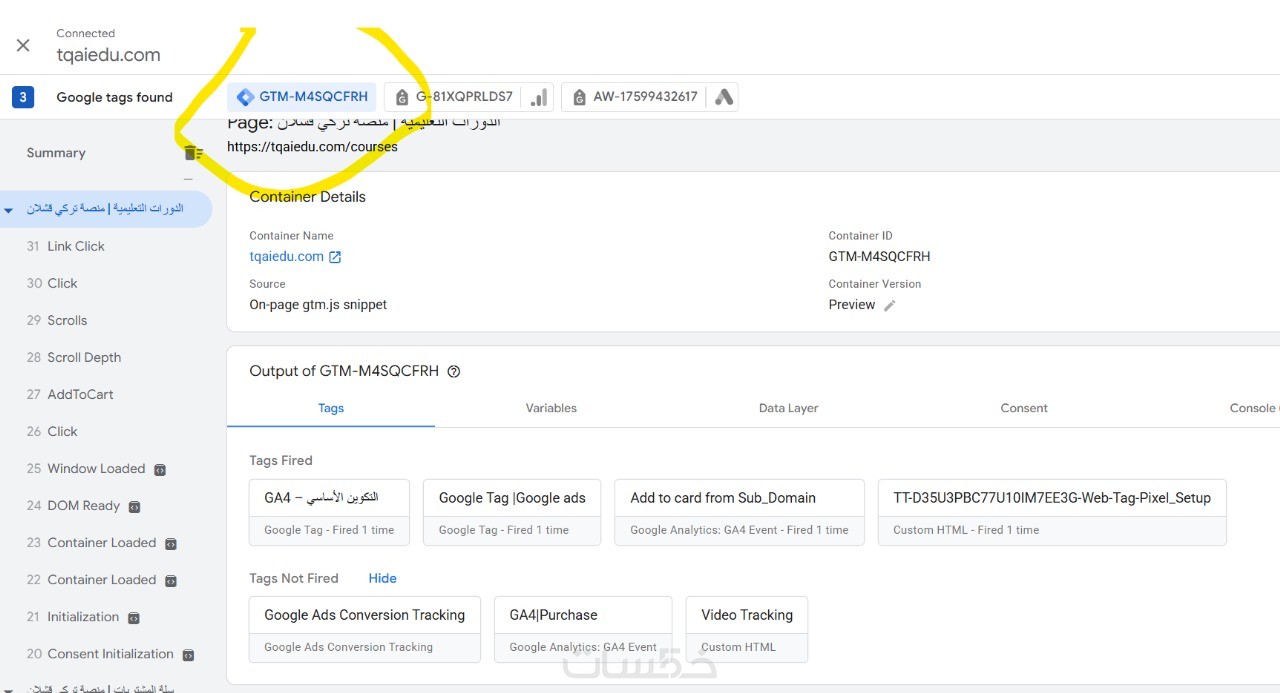Select the G-81XQPRLDS7 Google tag chip
The image size is (1280, 693).
coord(469,97)
